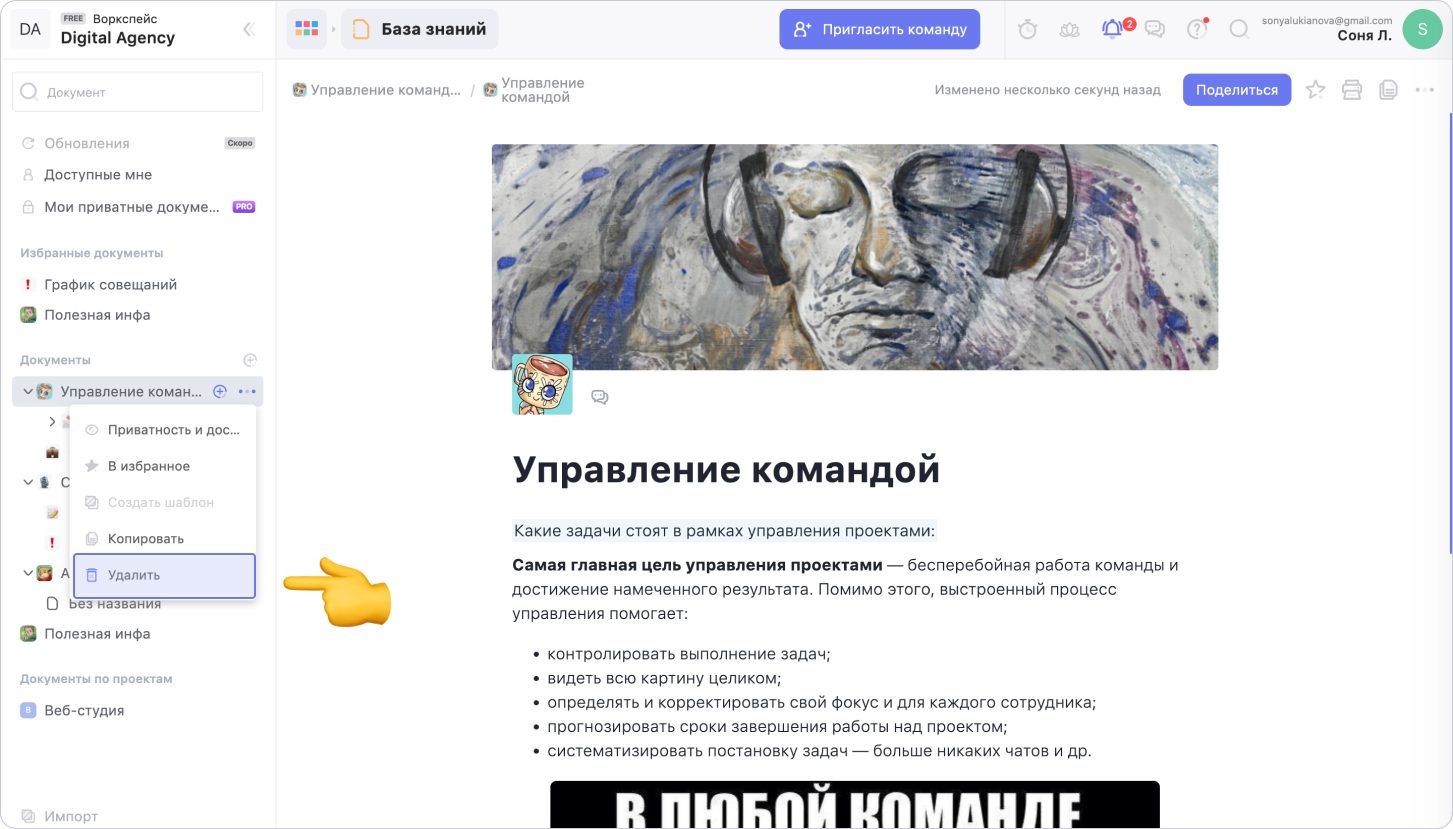The height and width of the screenshot is (829, 1453).
Task: Open document comments bubble icon
Action: coord(600,397)
